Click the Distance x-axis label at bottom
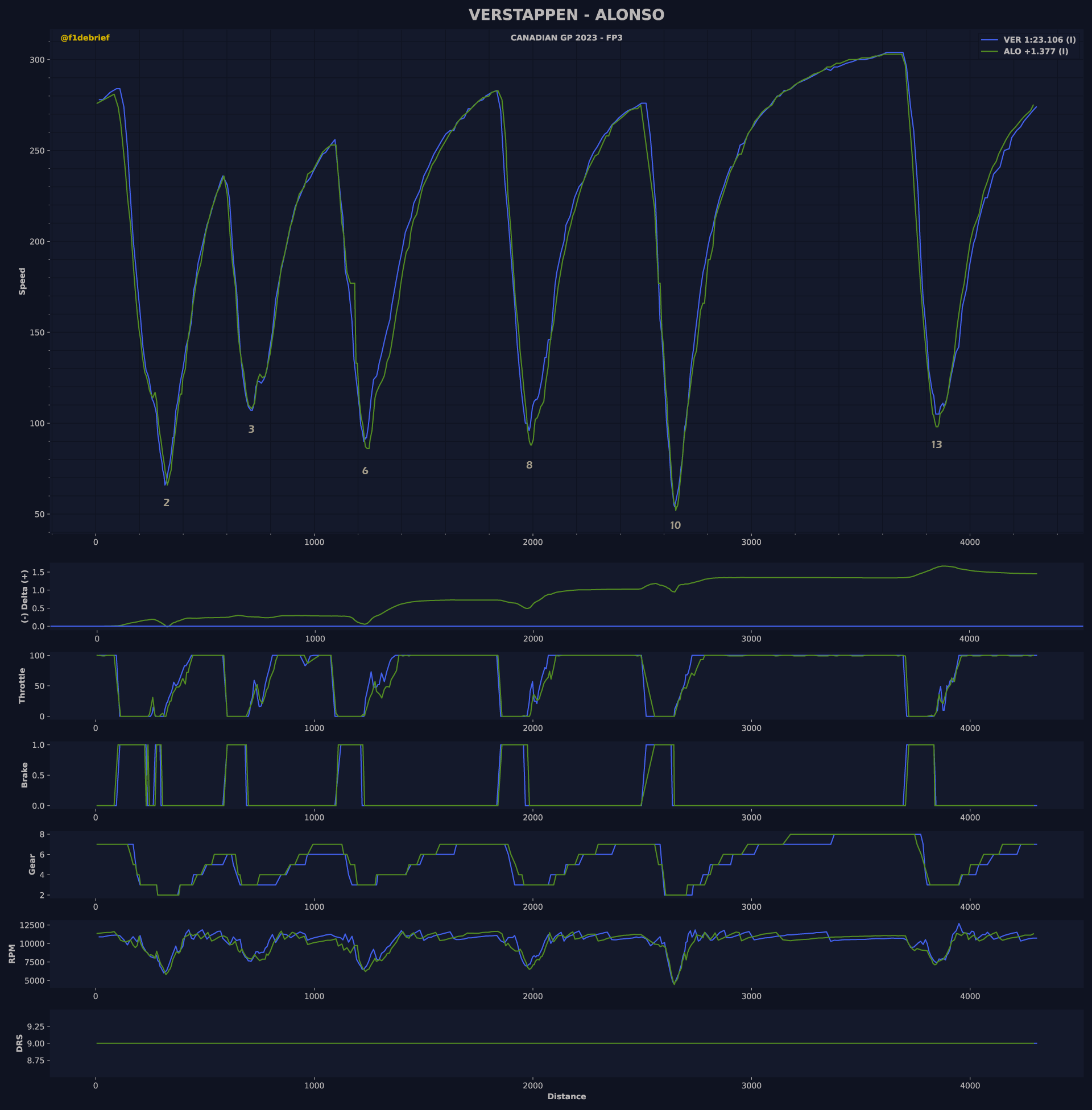Screen dimensions: 1092x1110 pos(566,1096)
